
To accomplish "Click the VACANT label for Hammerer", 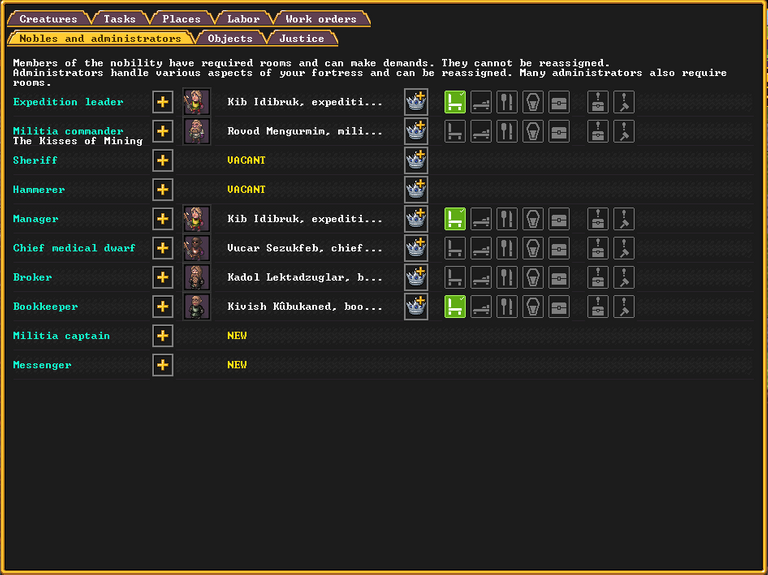I will coord(246,190).
